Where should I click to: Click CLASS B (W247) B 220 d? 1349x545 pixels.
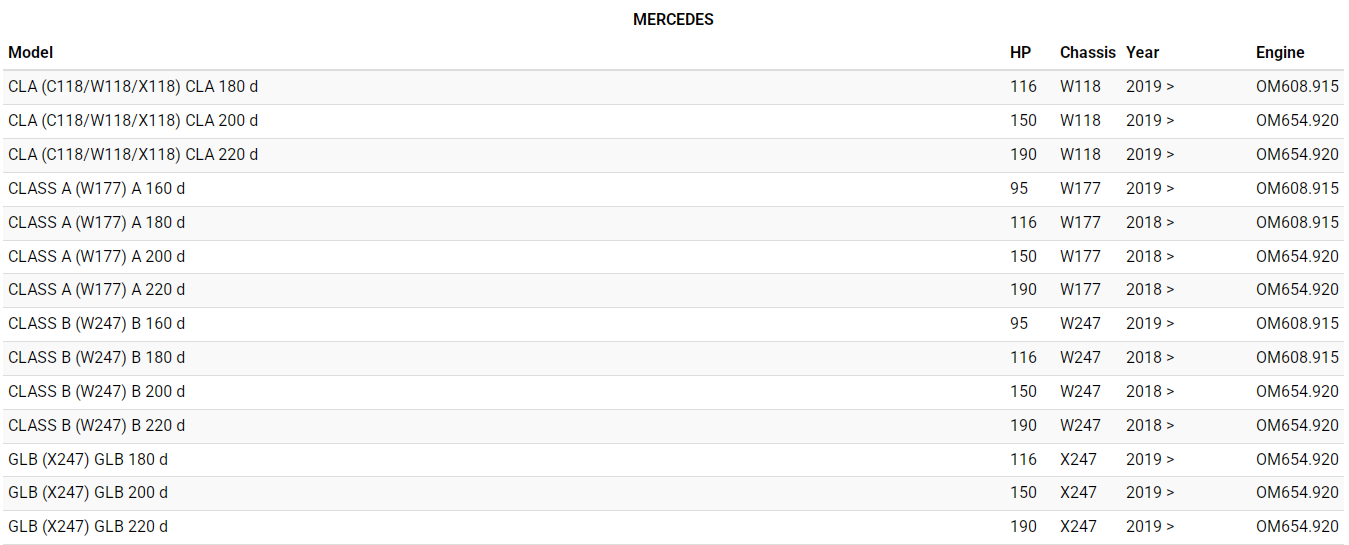(97, 426)
